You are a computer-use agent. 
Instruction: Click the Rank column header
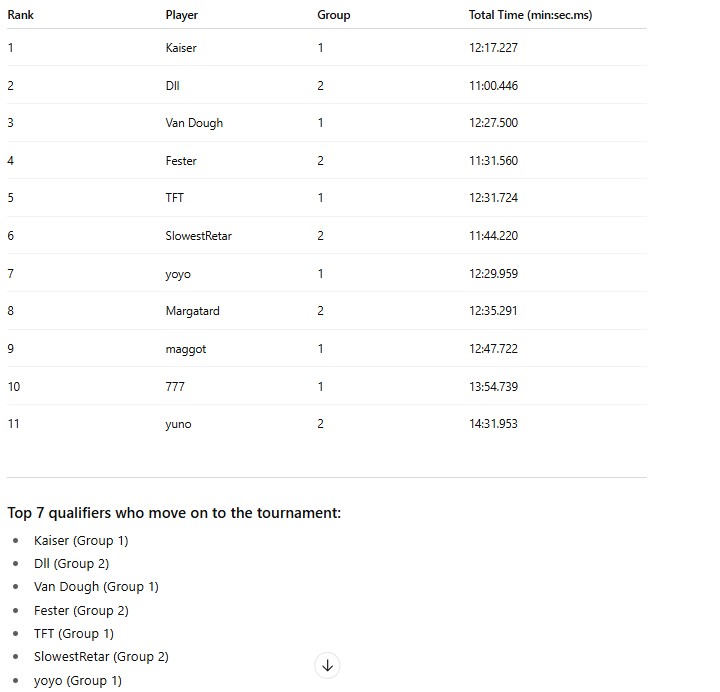pos(20,15)
